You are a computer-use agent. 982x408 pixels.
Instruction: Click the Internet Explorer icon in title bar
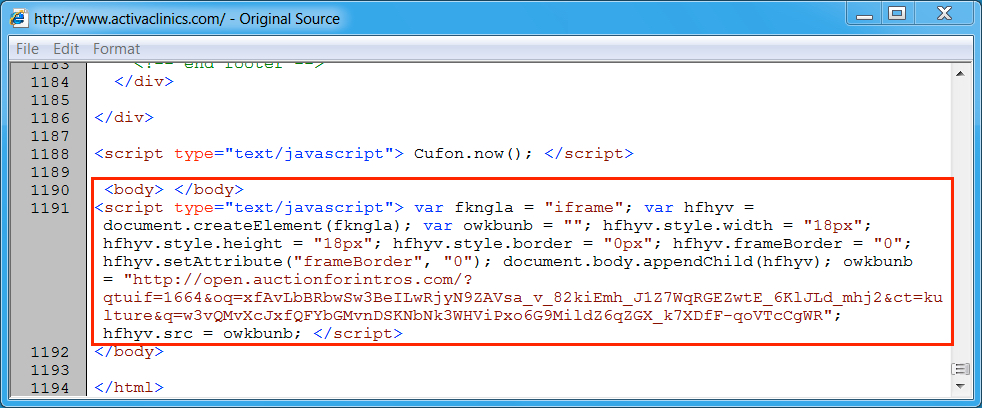click(19, 18)
